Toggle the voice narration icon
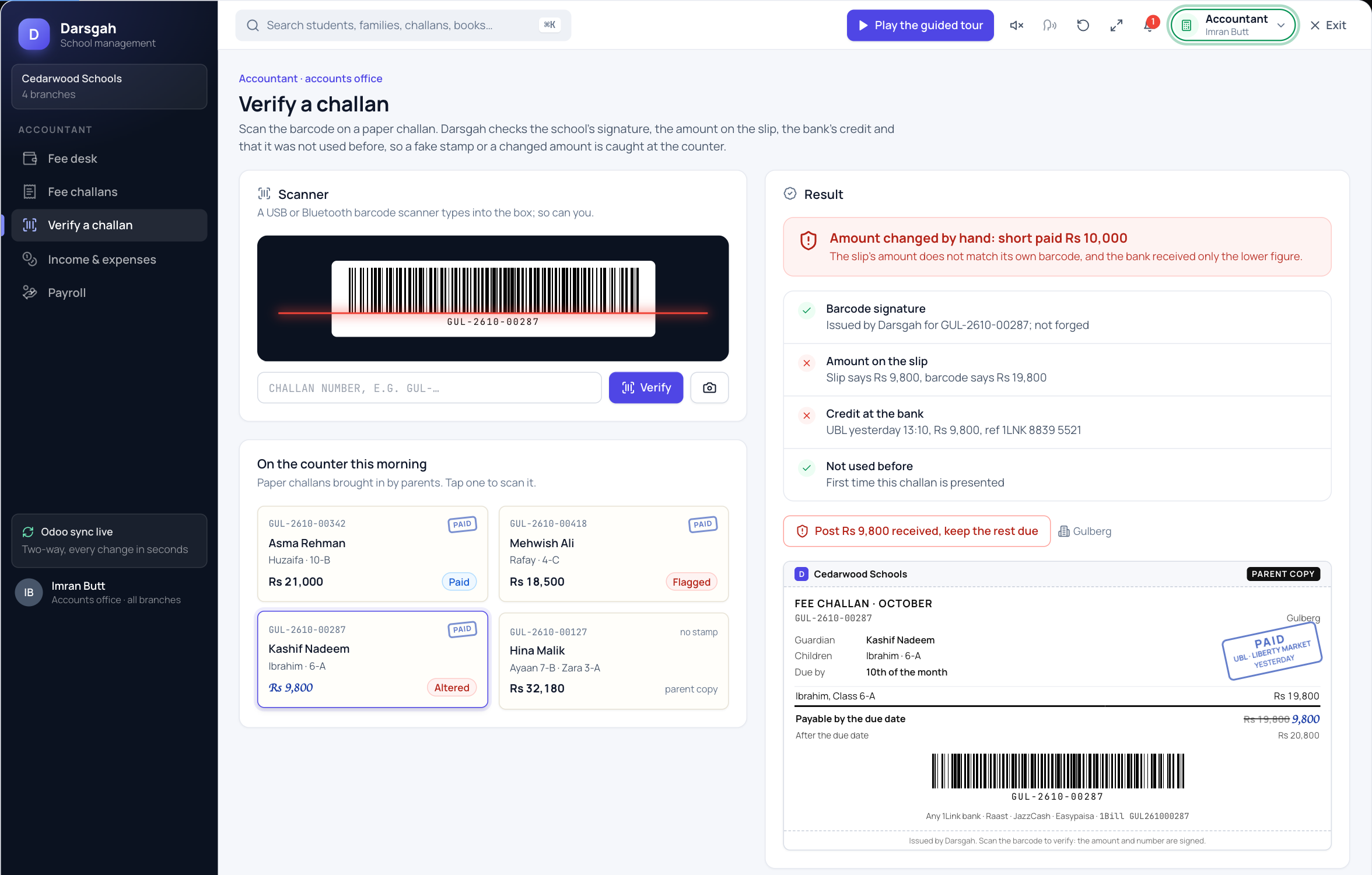This screenshot has width=1372, height=875. [1050, 25]
